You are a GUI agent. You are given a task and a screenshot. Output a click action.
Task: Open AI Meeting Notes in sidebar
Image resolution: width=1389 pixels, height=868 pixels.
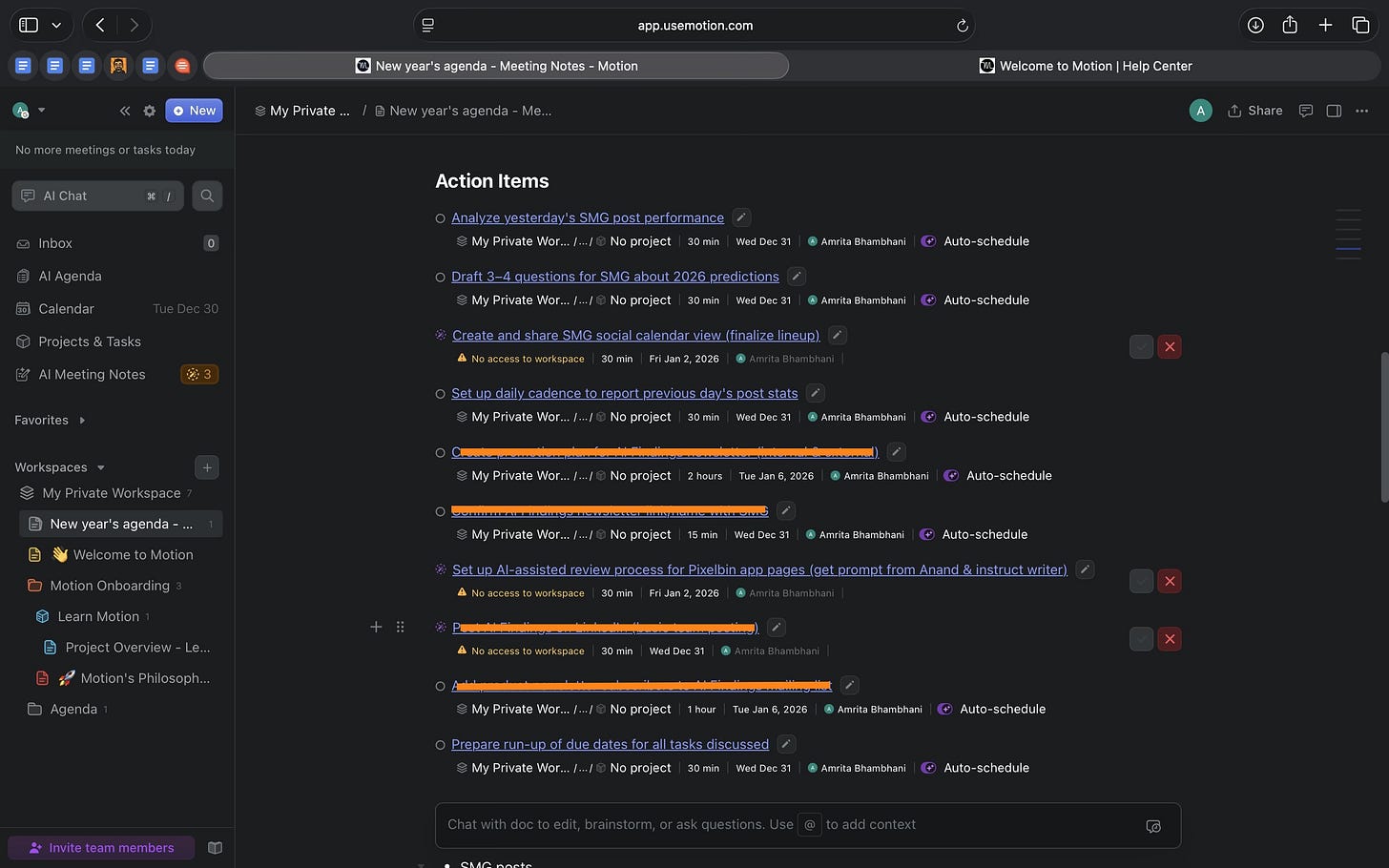click(117, 374)
